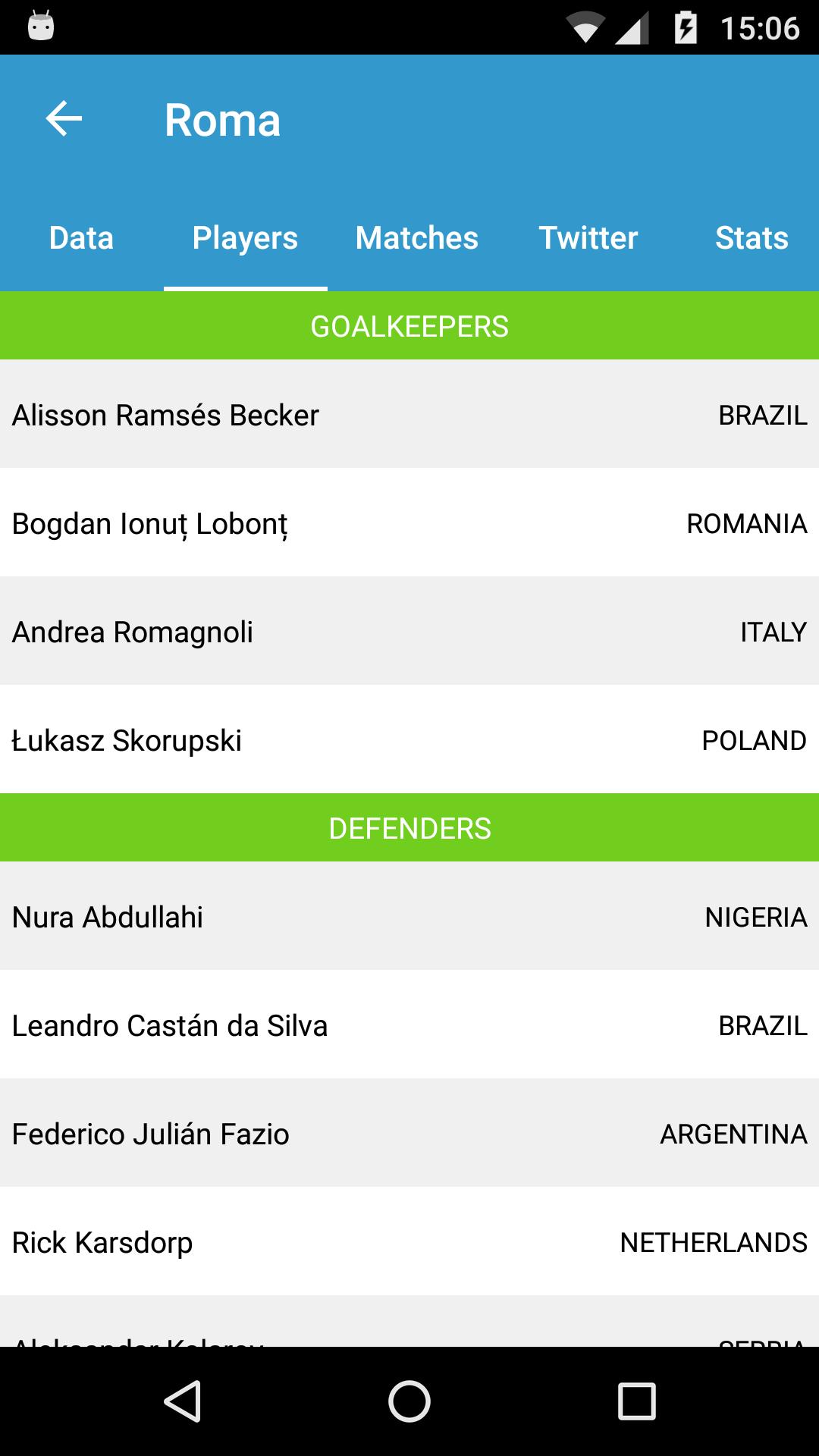Image resolution: width=819 pixels, height=1456 pixels.
Task: Select defender Nura Abdullahi
Action: click(409, 917)
